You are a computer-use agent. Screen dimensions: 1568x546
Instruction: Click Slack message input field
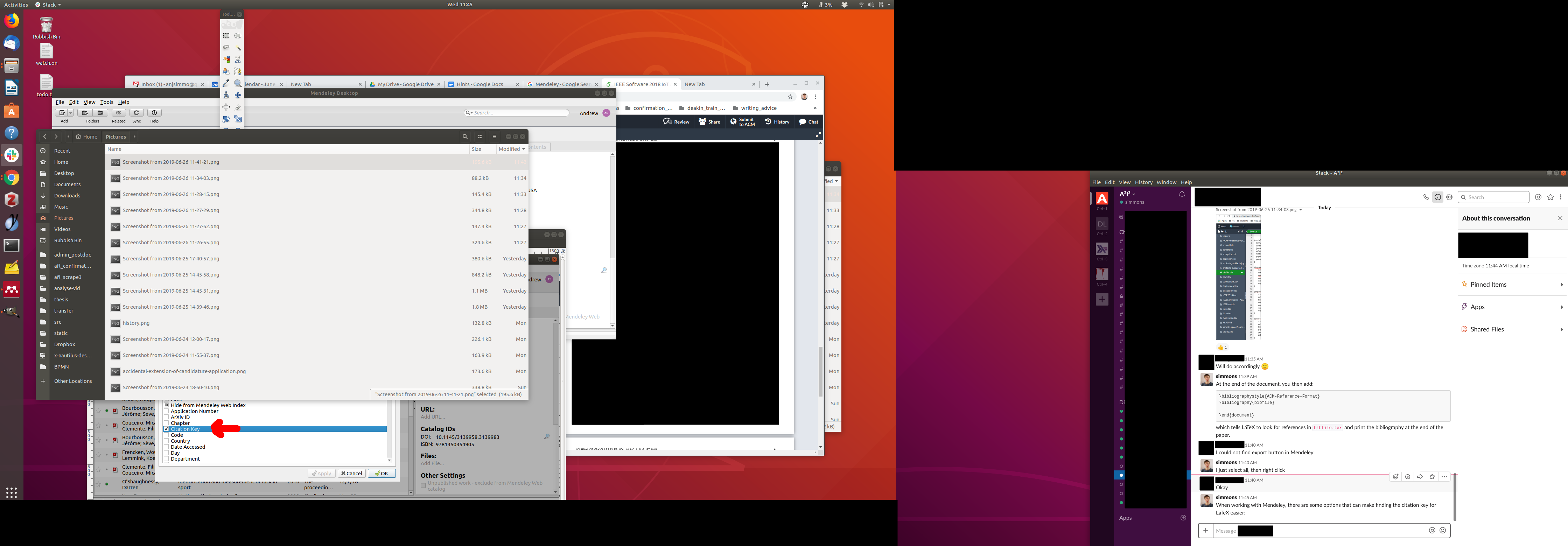1327,531
